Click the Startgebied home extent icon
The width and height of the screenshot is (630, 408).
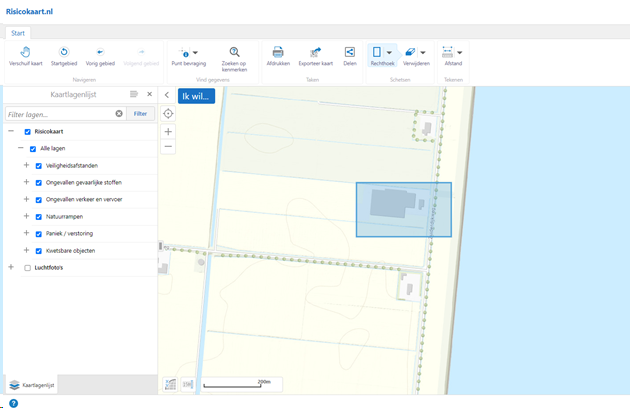64,56
